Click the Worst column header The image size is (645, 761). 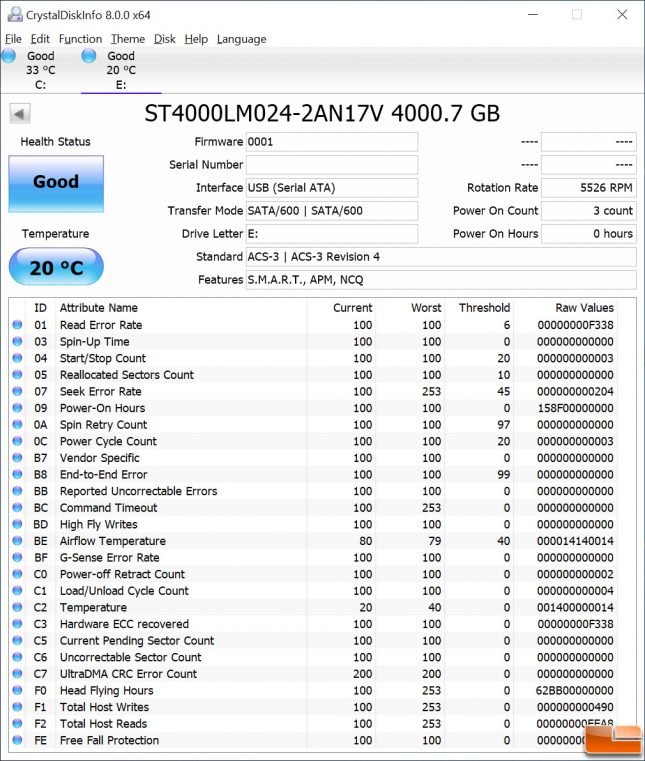pos(426,308)
